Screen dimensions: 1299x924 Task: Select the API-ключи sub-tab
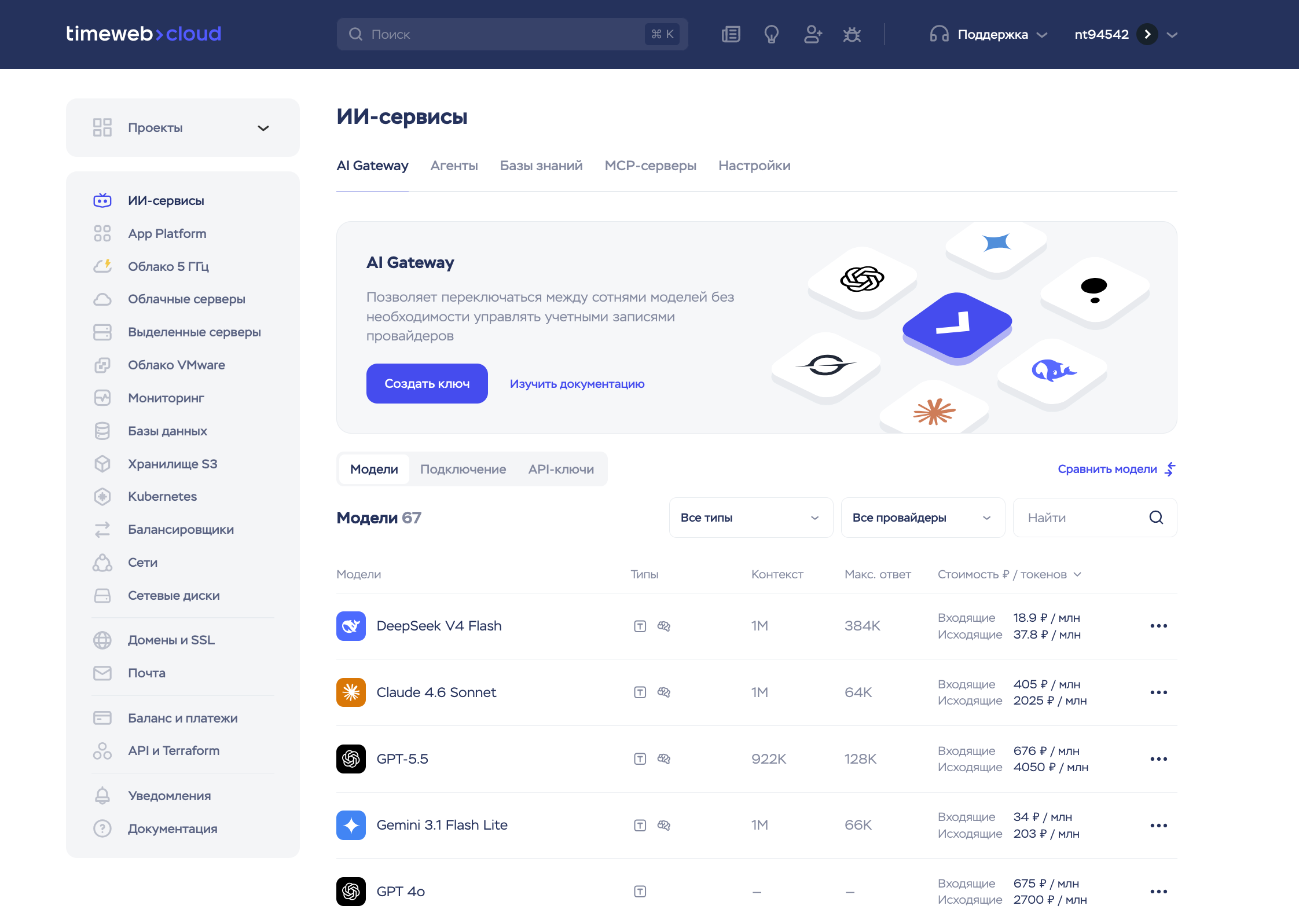coord(561,469)
